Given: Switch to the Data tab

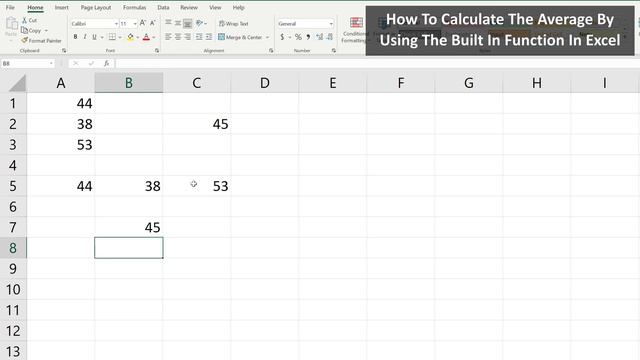Looking at the screenshot, I should coord(163,7).
